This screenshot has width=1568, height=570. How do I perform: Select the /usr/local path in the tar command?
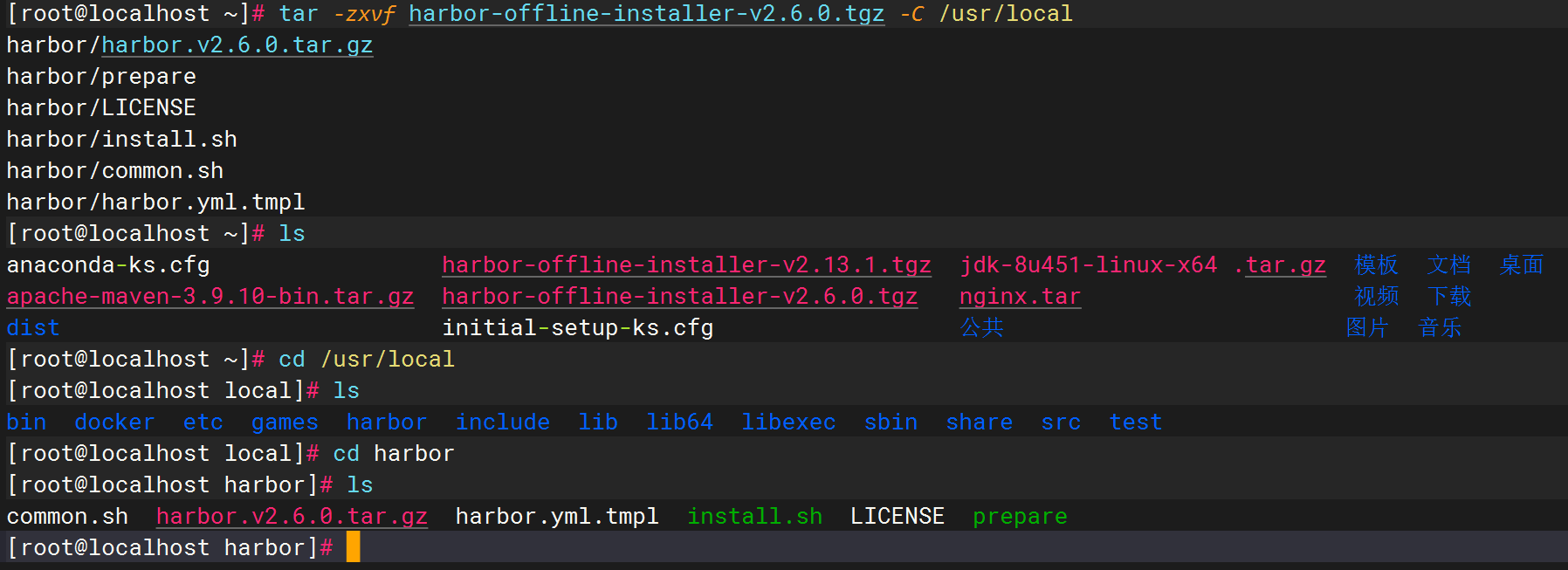[1006, 13]
